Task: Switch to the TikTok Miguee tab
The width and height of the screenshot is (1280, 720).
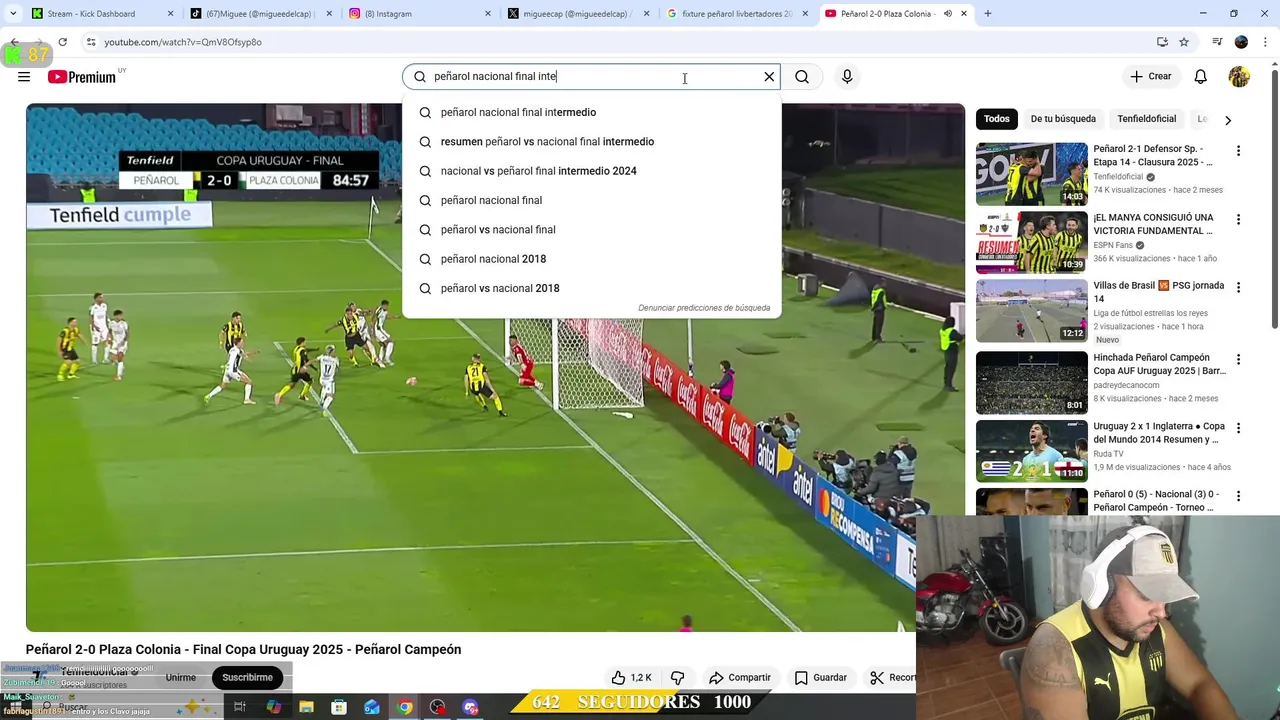Action: [x=260, y=14]
